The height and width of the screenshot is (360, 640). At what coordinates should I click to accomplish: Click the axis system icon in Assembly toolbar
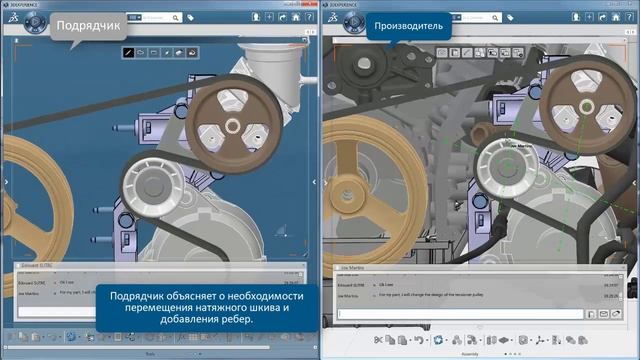coord(540,340)
